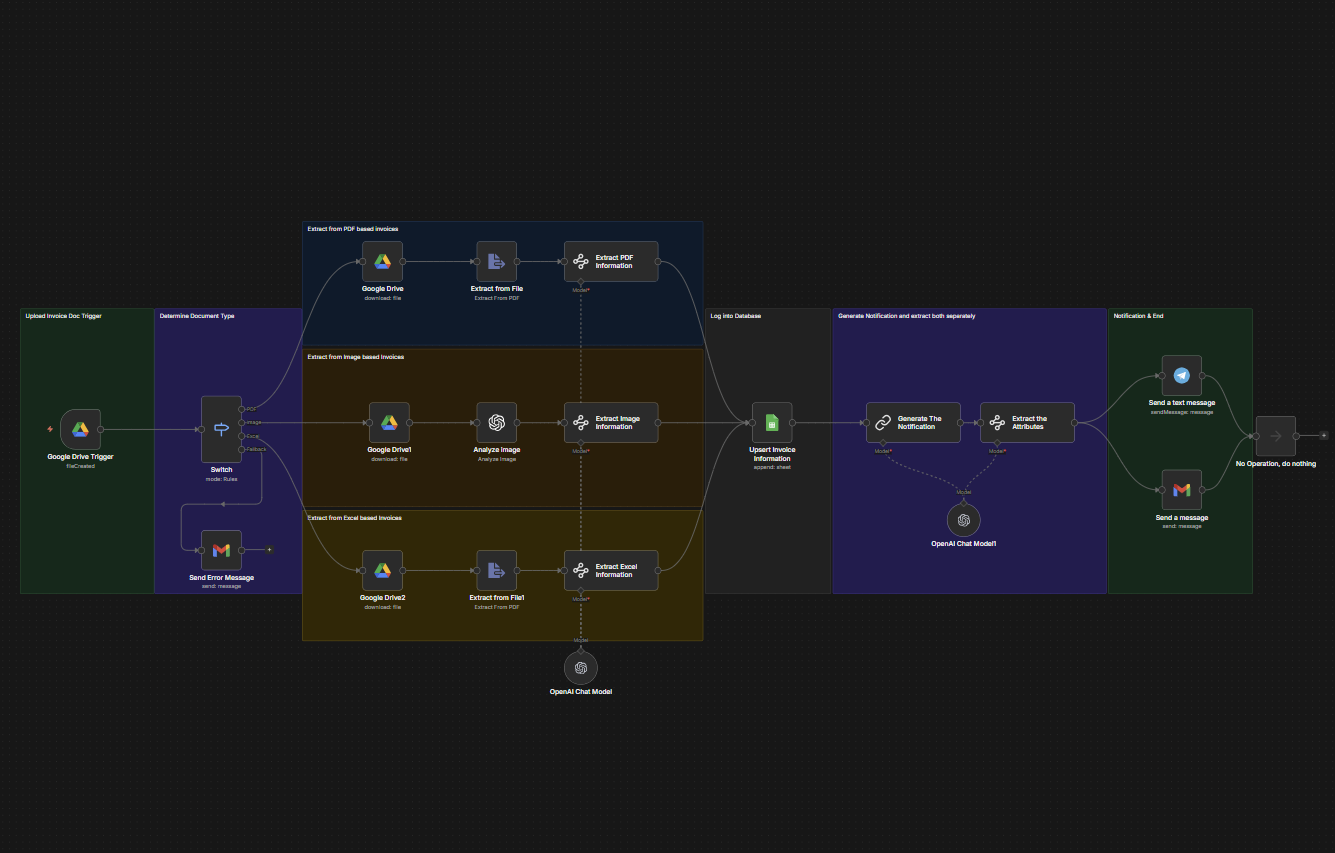Open the Telegram Send a text message node
The image size is (1335, 853).
point(1182,375)
